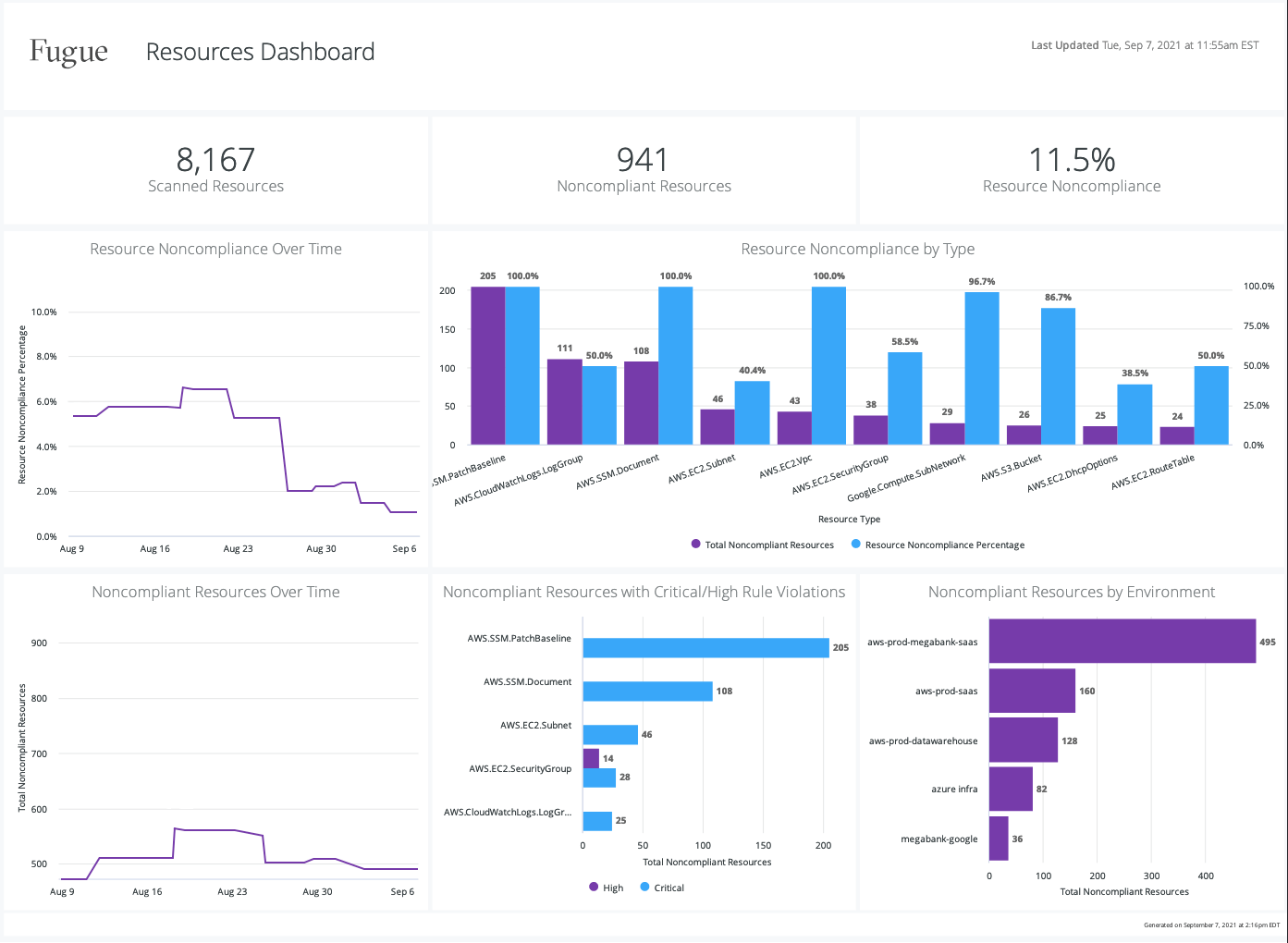This screenshot has height=943, width=1288.
Task: Select the aws-prod-megabank-saas environment bar
Action: (x=1122, y=641)
